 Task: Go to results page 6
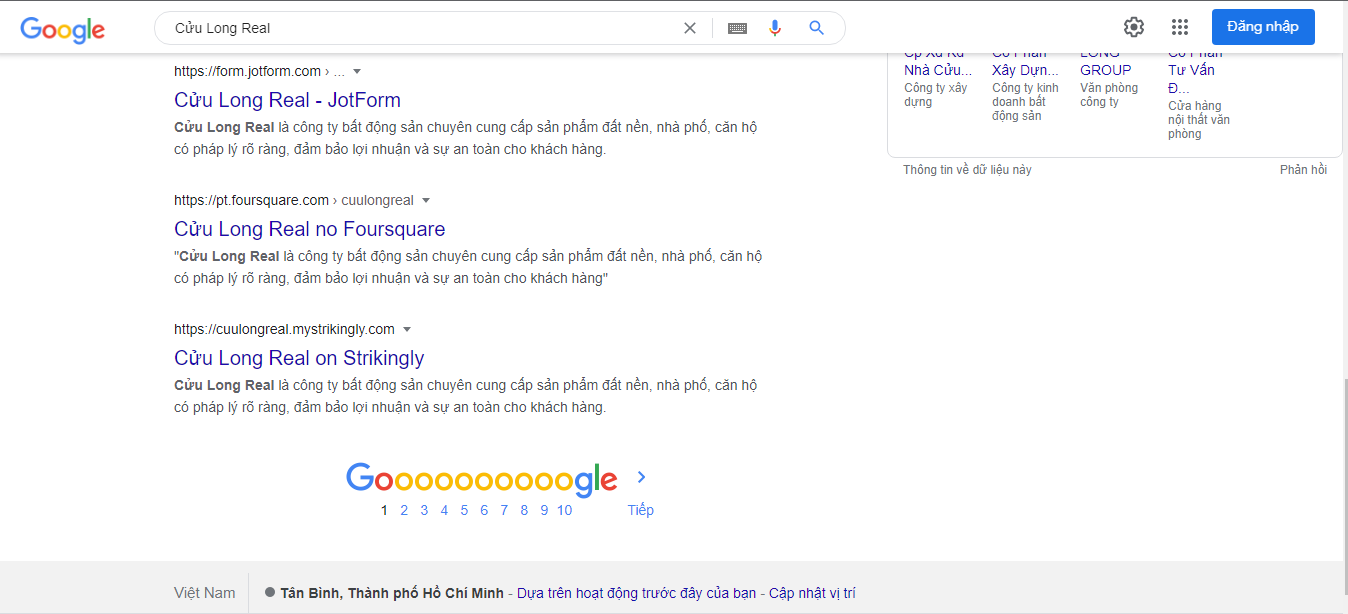(484, 510)
